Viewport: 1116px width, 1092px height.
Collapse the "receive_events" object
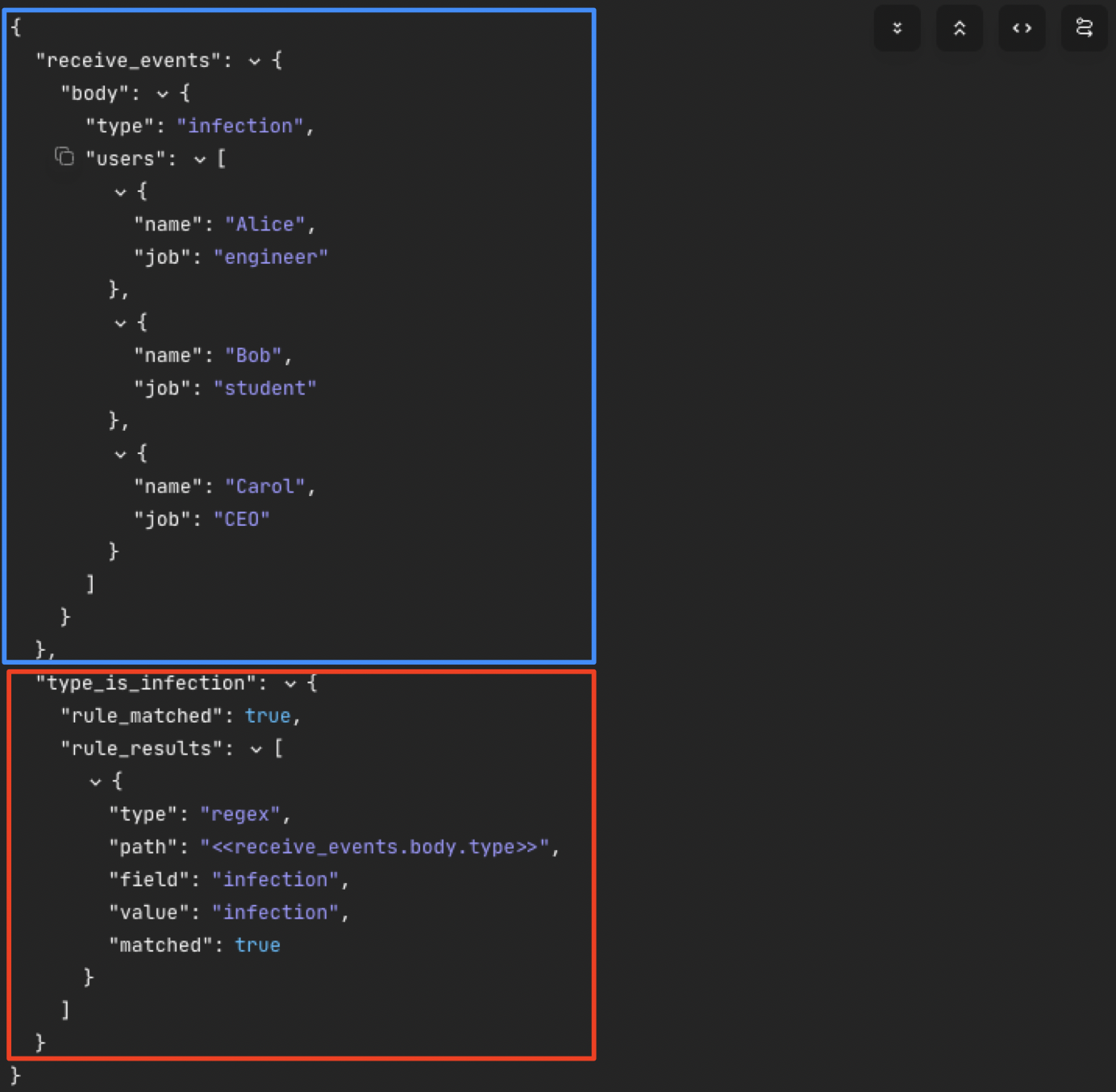(255, 60)
